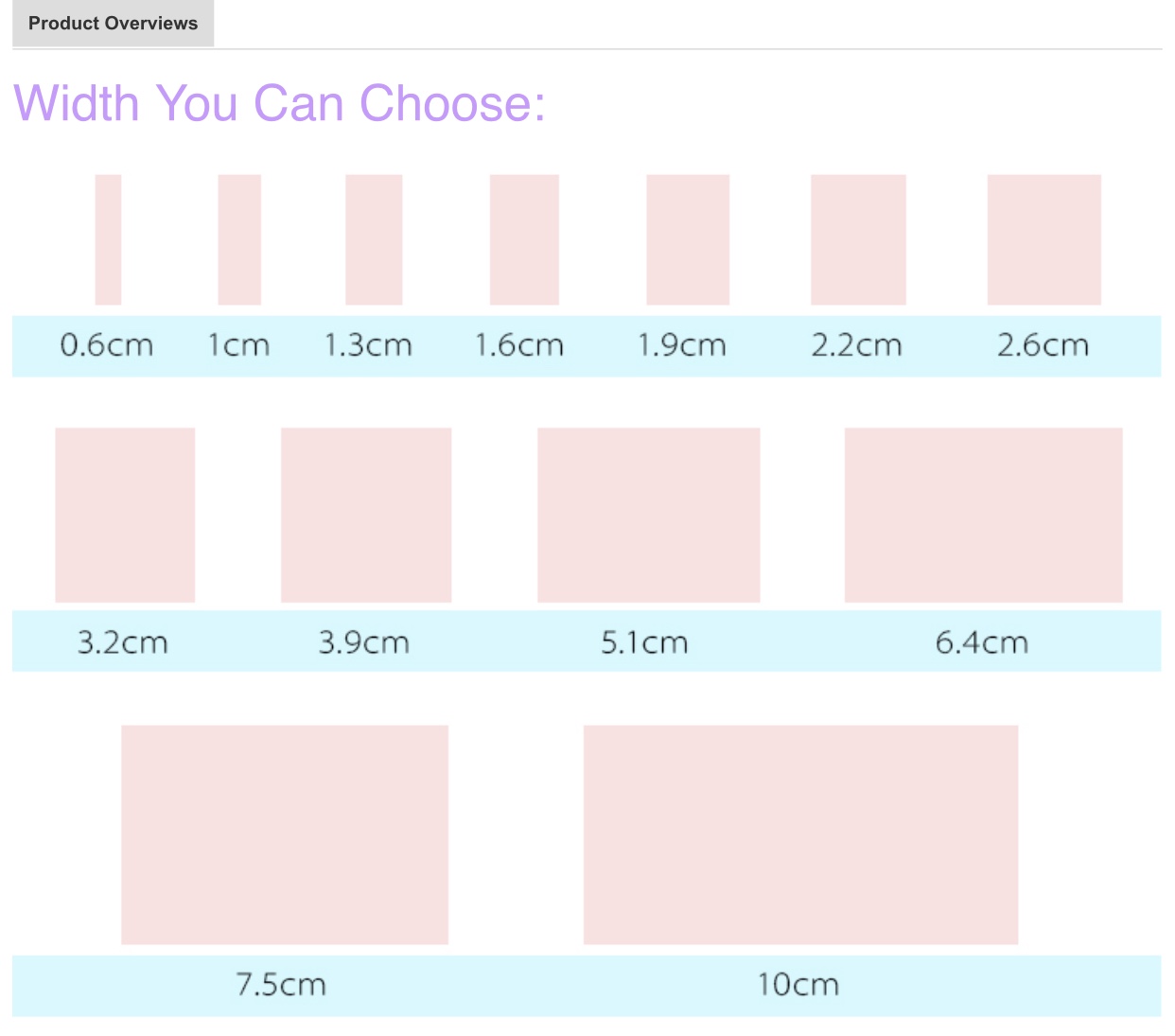Click the 0.6cm label text

(107, 345)
